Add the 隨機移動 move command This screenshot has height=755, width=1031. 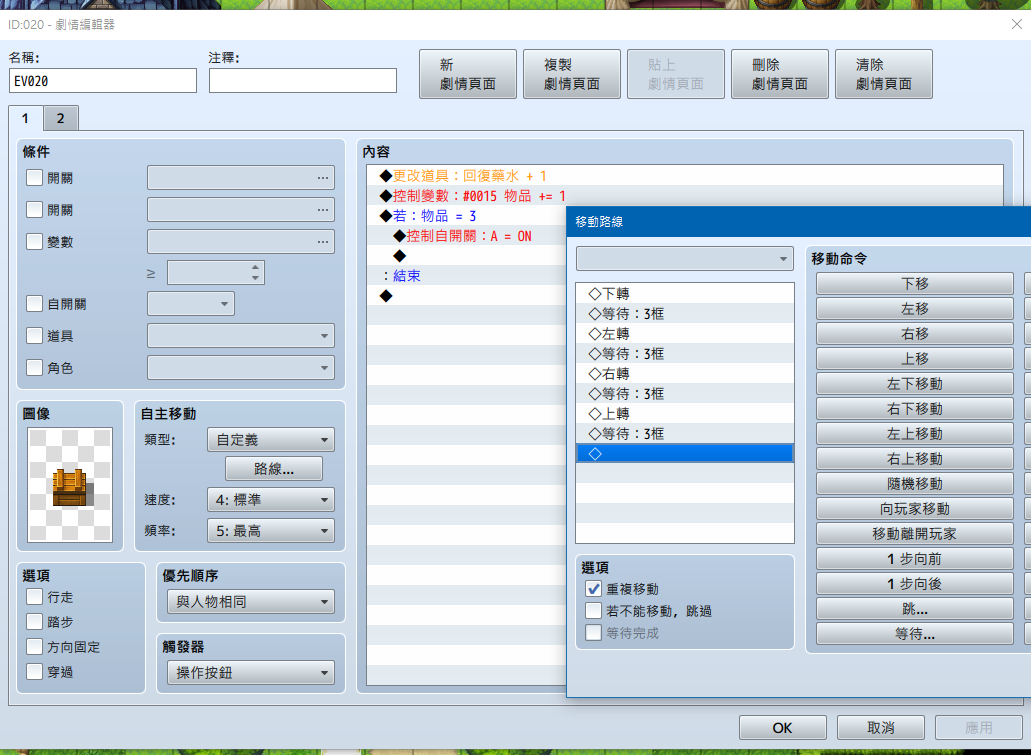915,483
